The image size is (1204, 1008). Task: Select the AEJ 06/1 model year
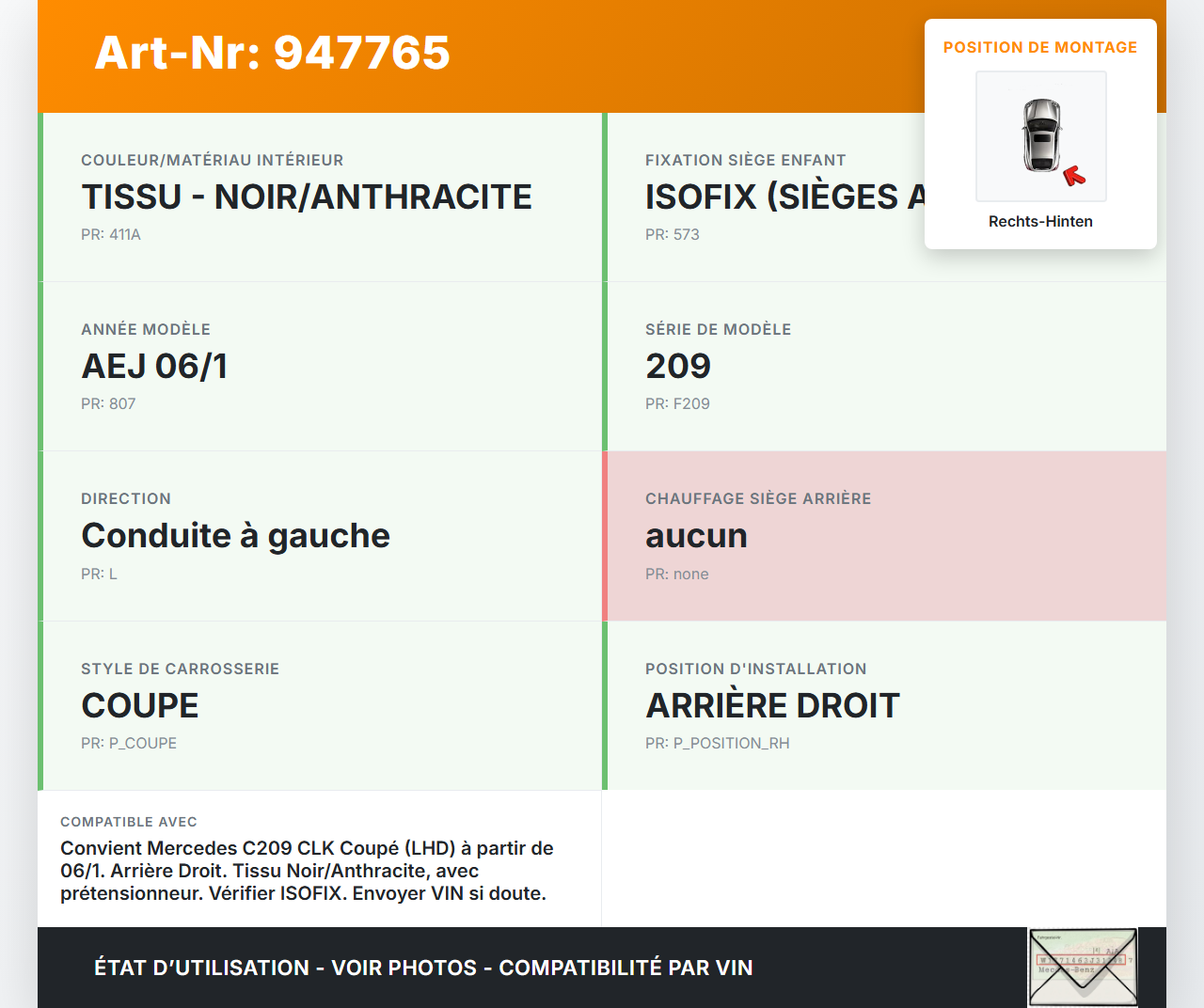tap(154, 367)
